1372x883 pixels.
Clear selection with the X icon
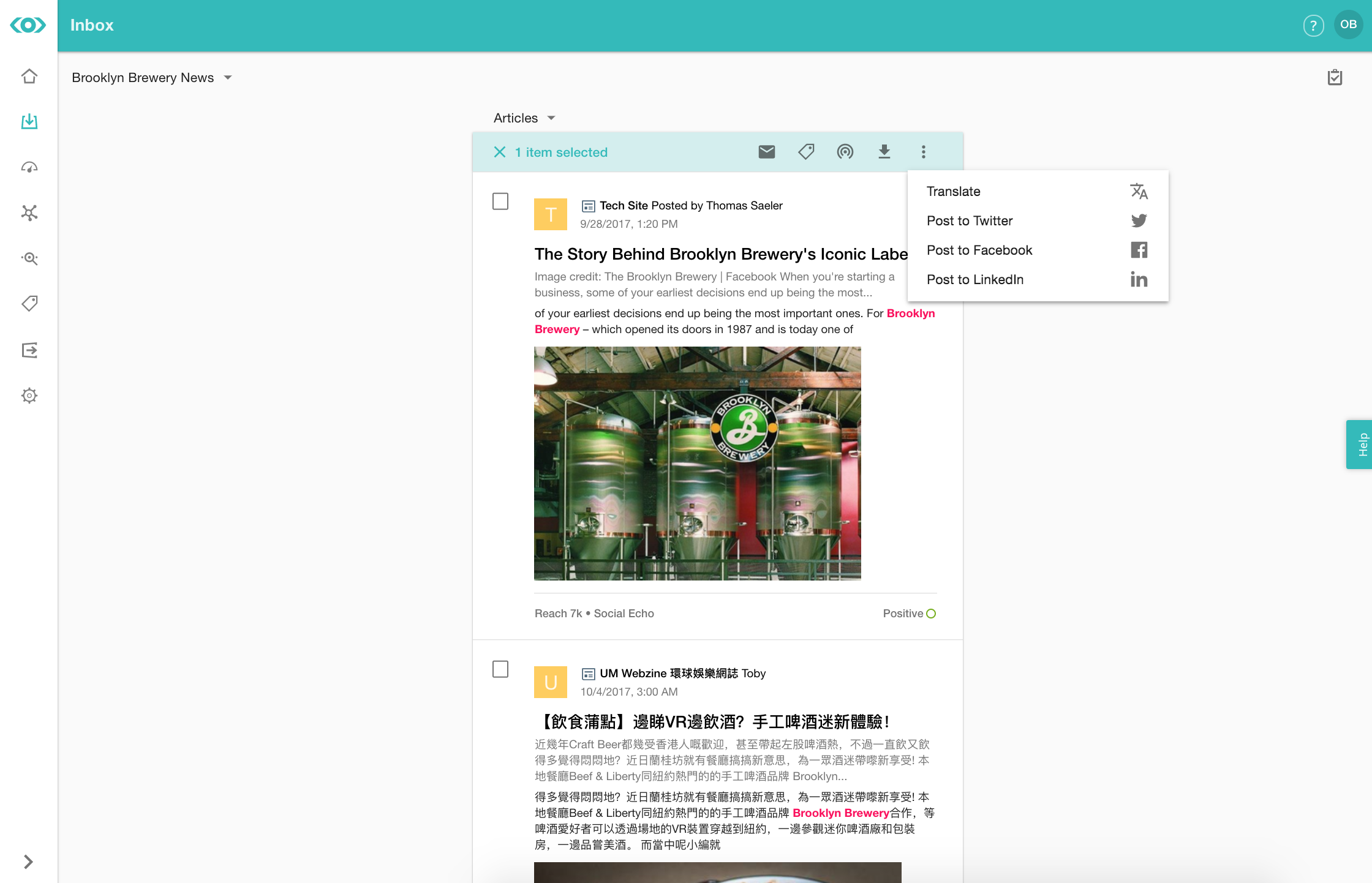tap(500, 152)
